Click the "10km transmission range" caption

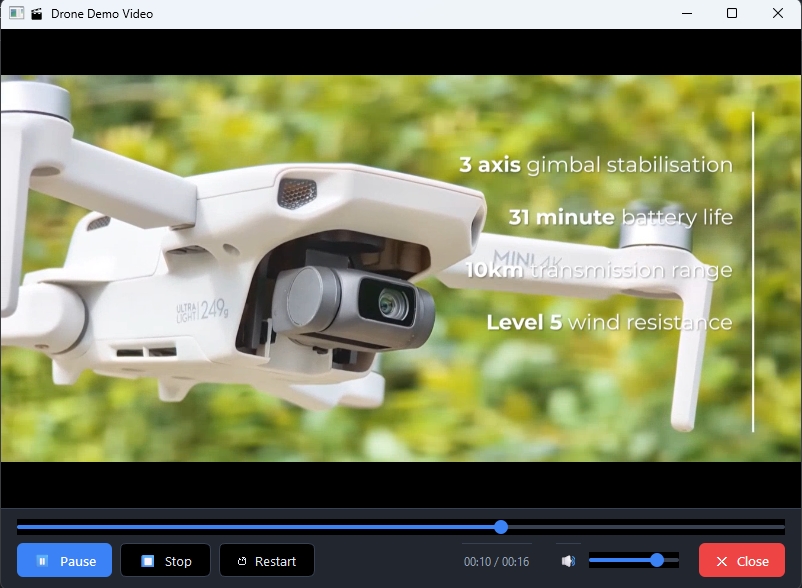click(599, 270)
